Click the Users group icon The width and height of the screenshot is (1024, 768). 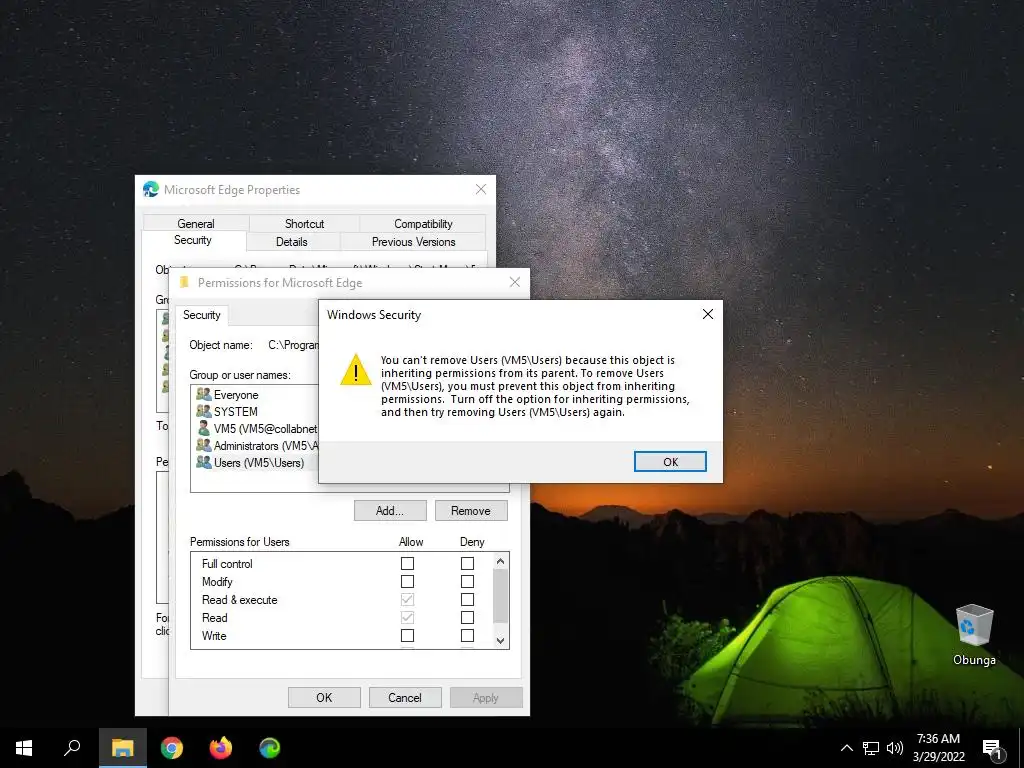[x=204, y=462]
